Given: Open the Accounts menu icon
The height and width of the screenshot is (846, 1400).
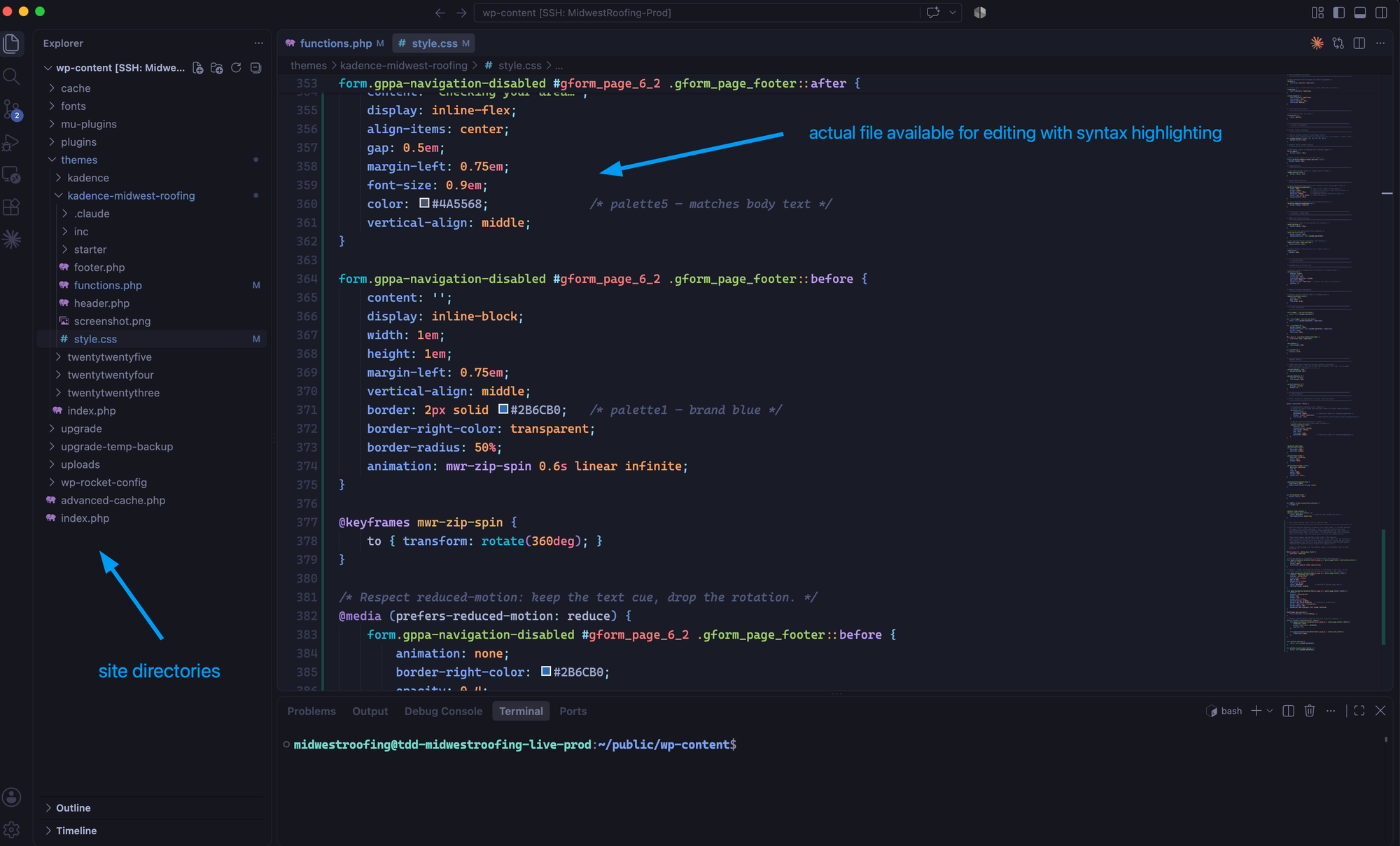Looking at the screenshot, I should 11,797.
